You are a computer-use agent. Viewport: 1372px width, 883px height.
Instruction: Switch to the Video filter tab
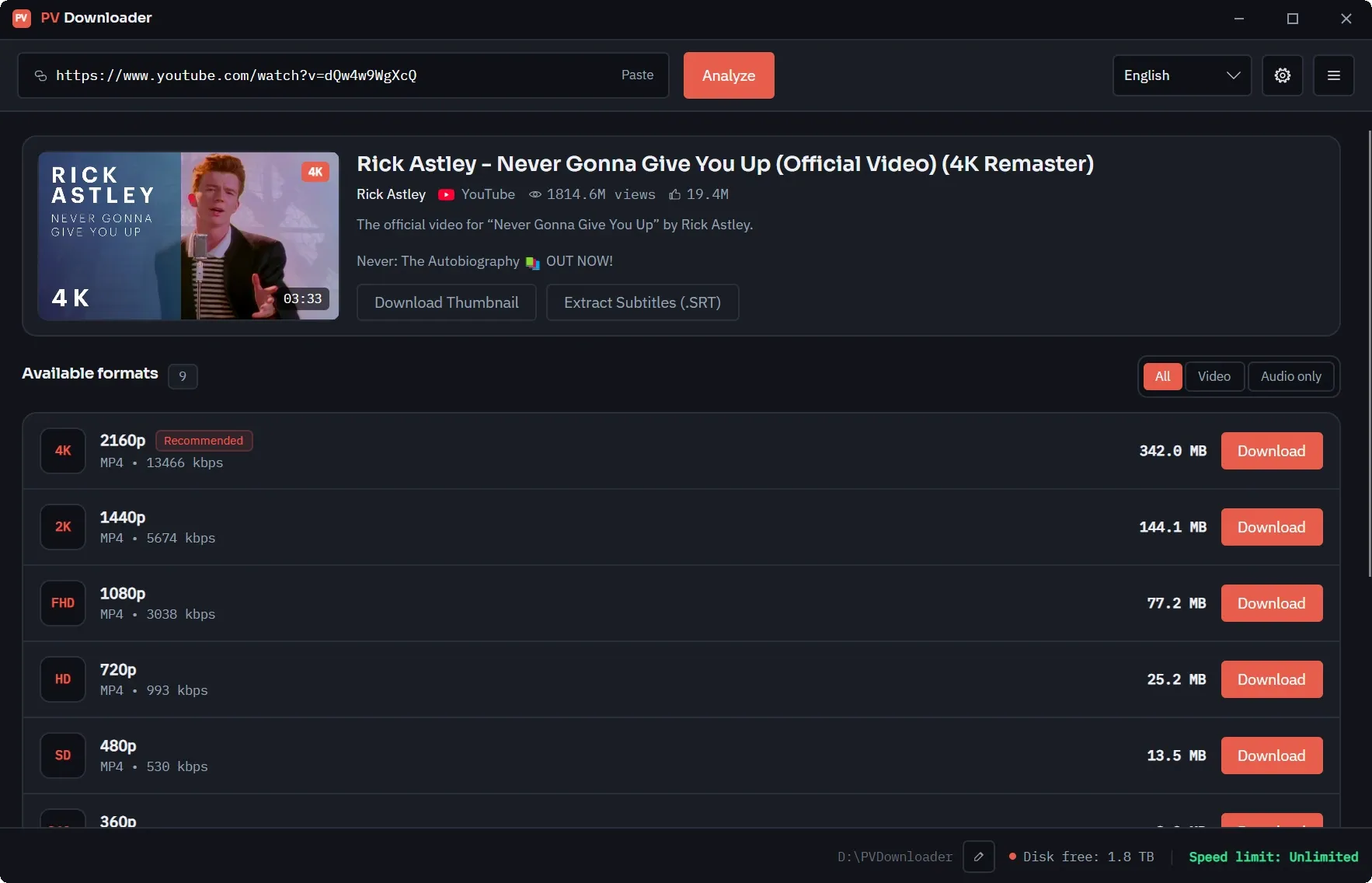tap(1214, 376)
